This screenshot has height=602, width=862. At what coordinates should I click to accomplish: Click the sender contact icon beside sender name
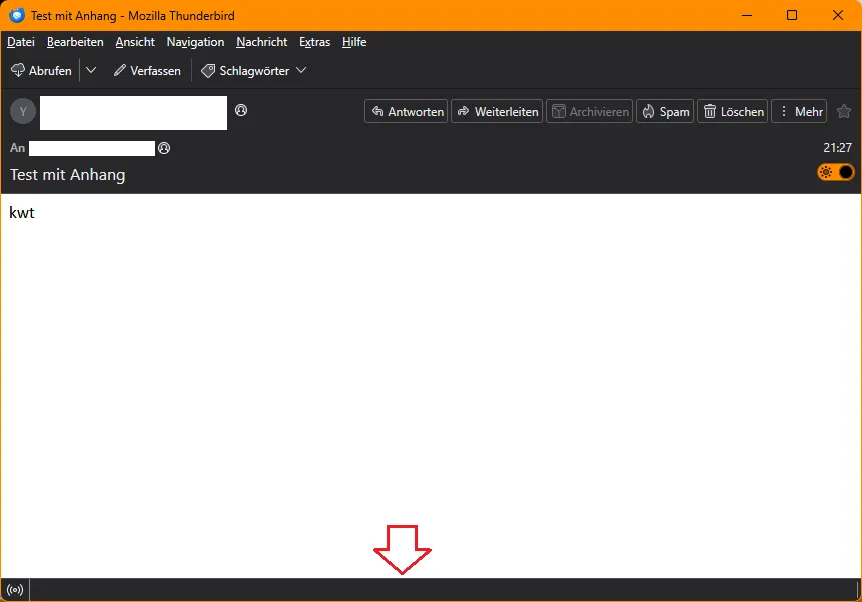click(241, 111)
